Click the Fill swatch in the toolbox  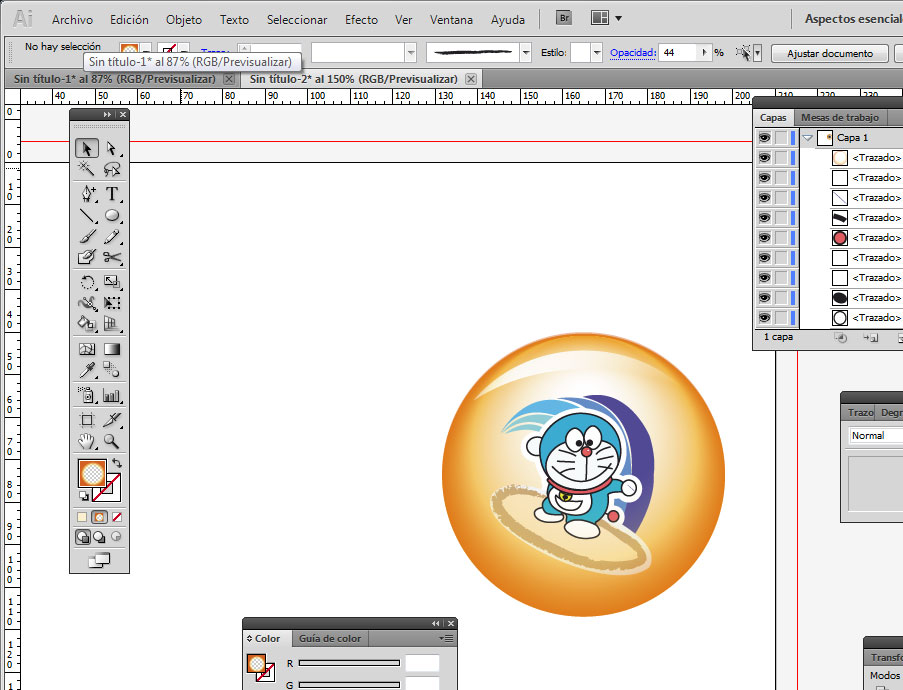(x=92, y=473)
